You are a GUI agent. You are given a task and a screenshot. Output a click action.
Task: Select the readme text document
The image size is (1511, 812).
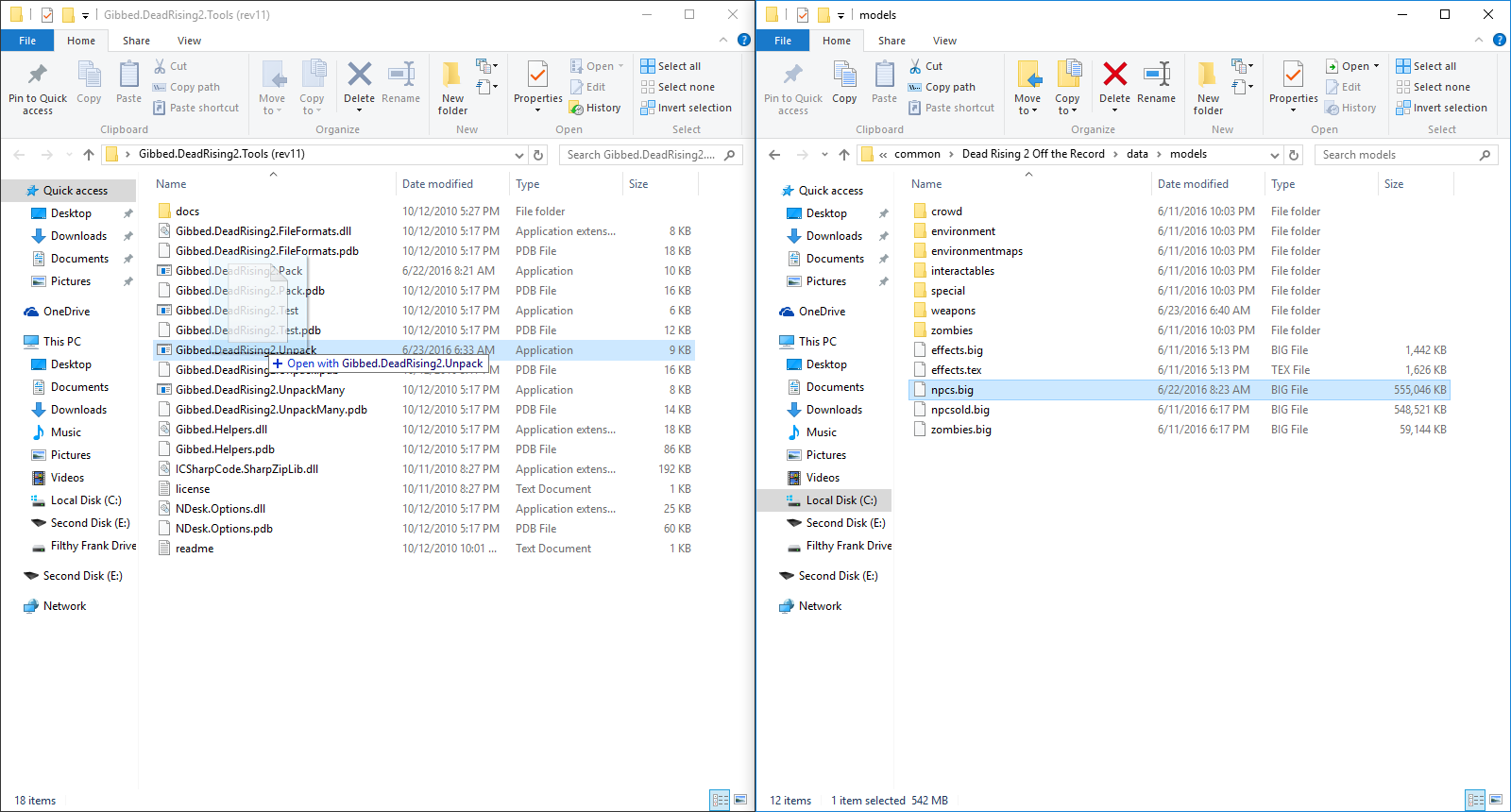[x=424, y=549]
